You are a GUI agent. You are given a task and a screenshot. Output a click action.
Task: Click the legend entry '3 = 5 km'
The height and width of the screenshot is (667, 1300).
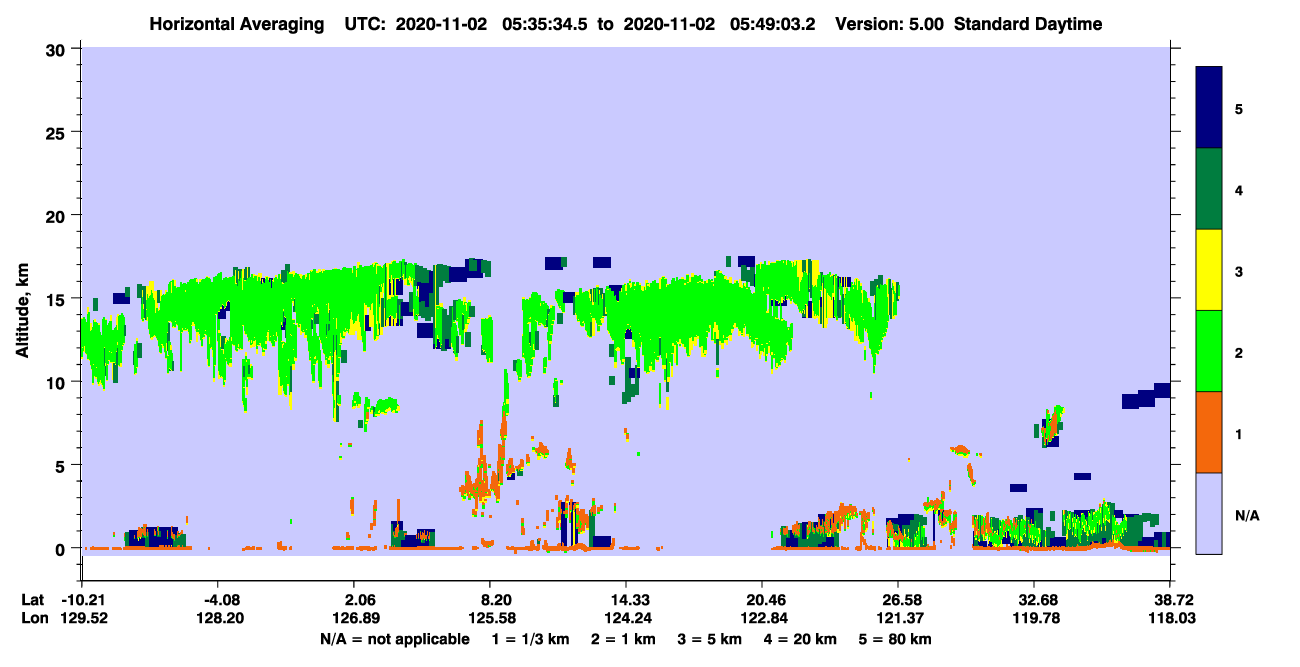[x=711, y=638]
